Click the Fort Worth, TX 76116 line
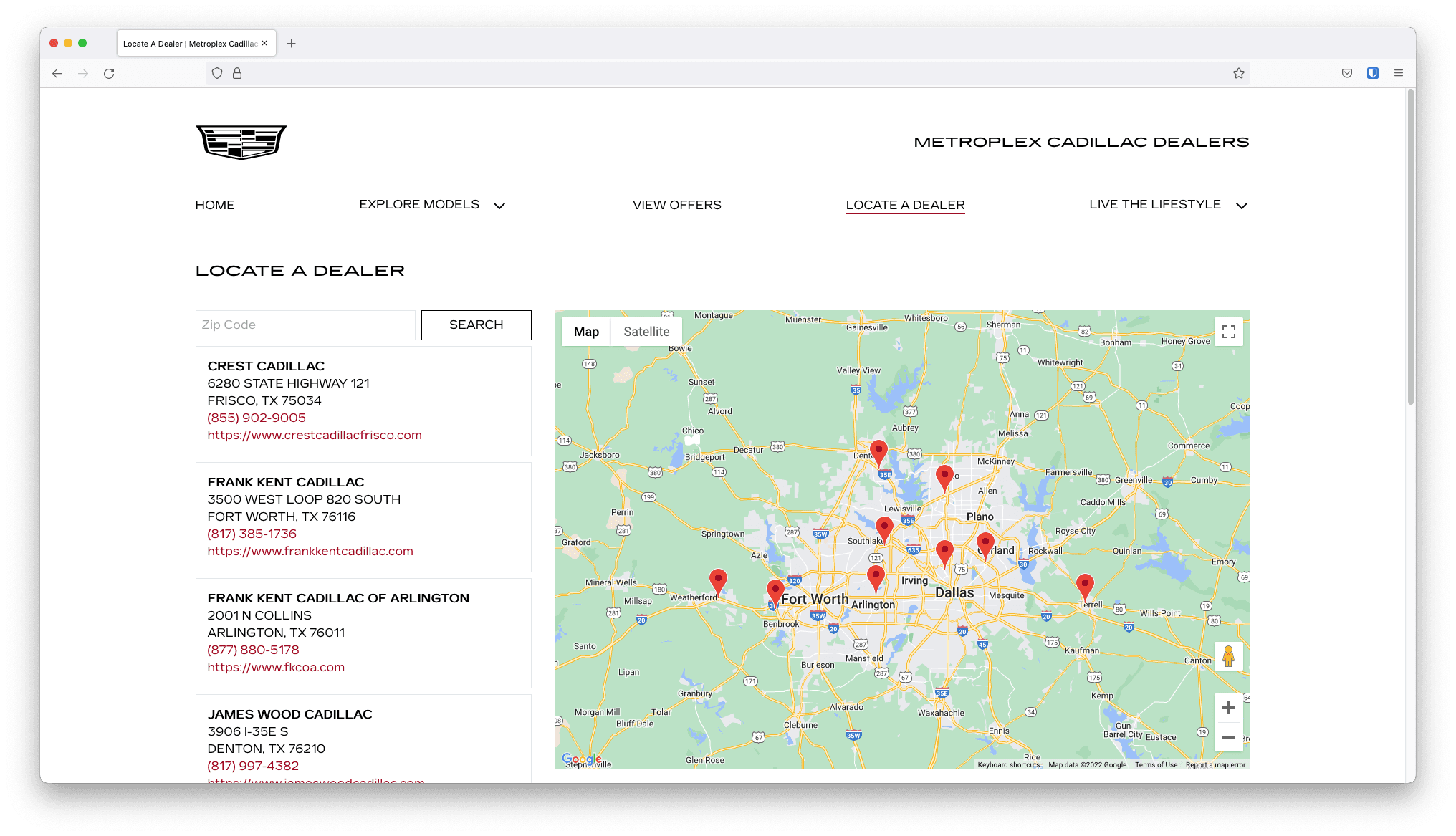The height and width of the screenshot is (836, 1456). click(281, 517)
